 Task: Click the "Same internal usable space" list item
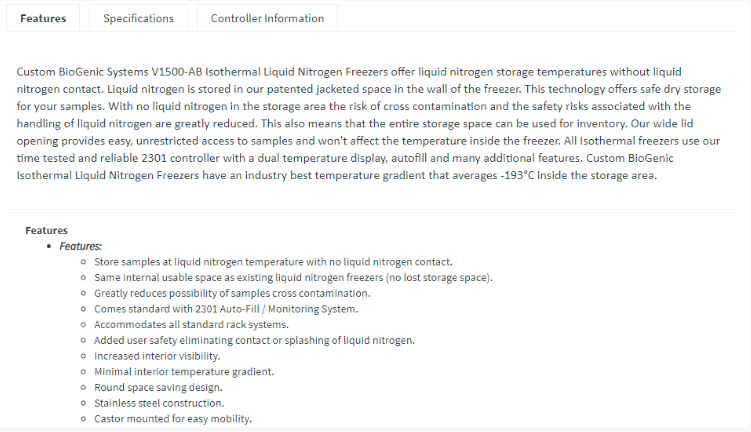(293, 277)
